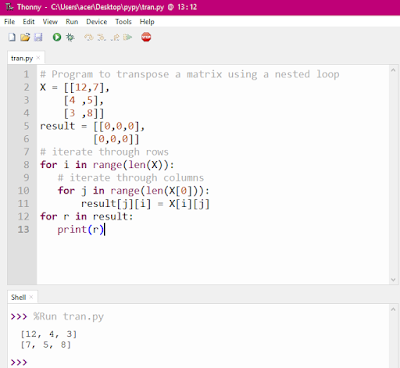Click editor scrollbar up arrow
The image size is (400, 368).
393,70
